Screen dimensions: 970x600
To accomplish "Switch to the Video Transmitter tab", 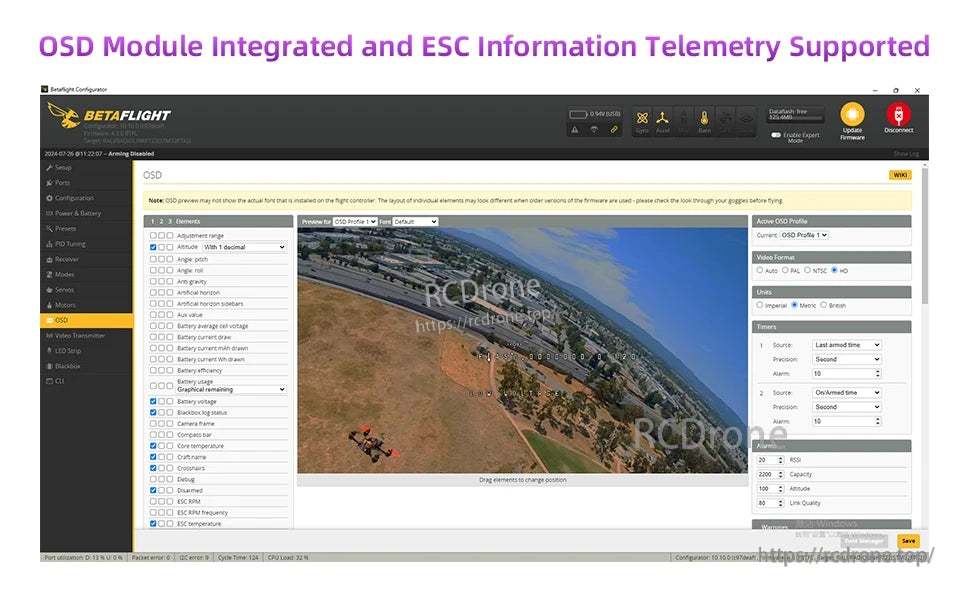I will pyautogui.click(x=78, y=335).
